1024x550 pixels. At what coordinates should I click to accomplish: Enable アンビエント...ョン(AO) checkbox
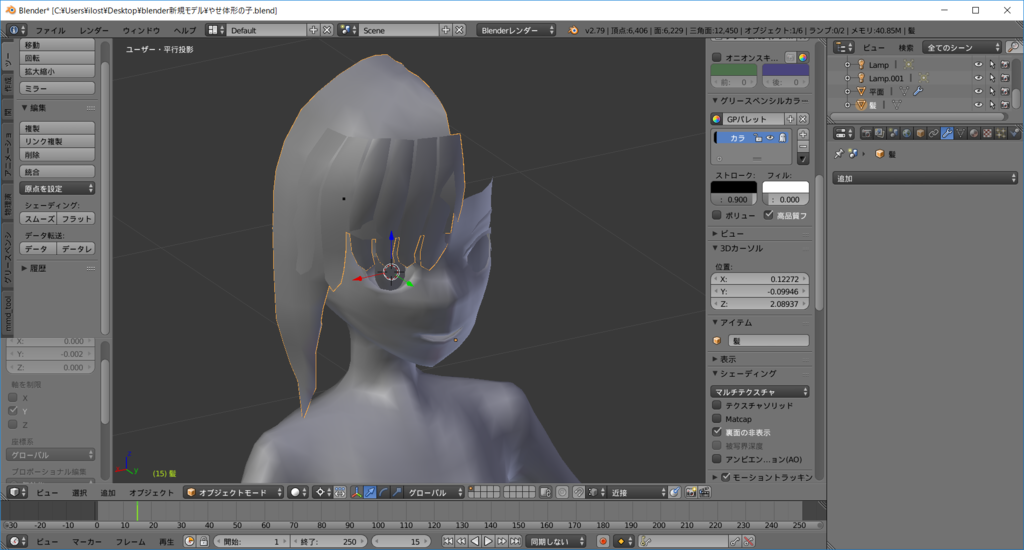[x=717, y=459]
